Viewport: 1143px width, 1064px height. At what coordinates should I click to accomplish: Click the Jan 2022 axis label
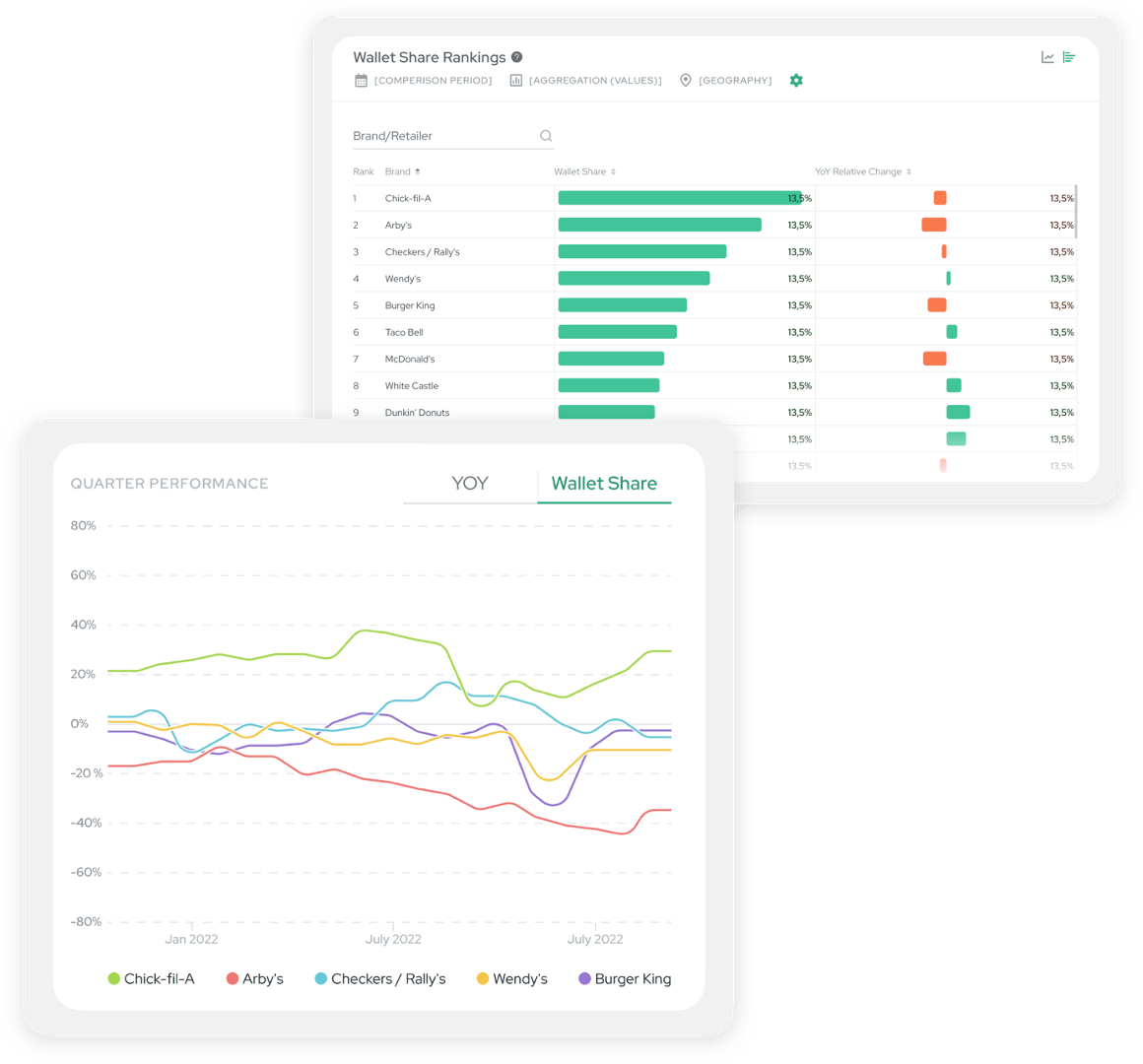[x=191, y=940]
